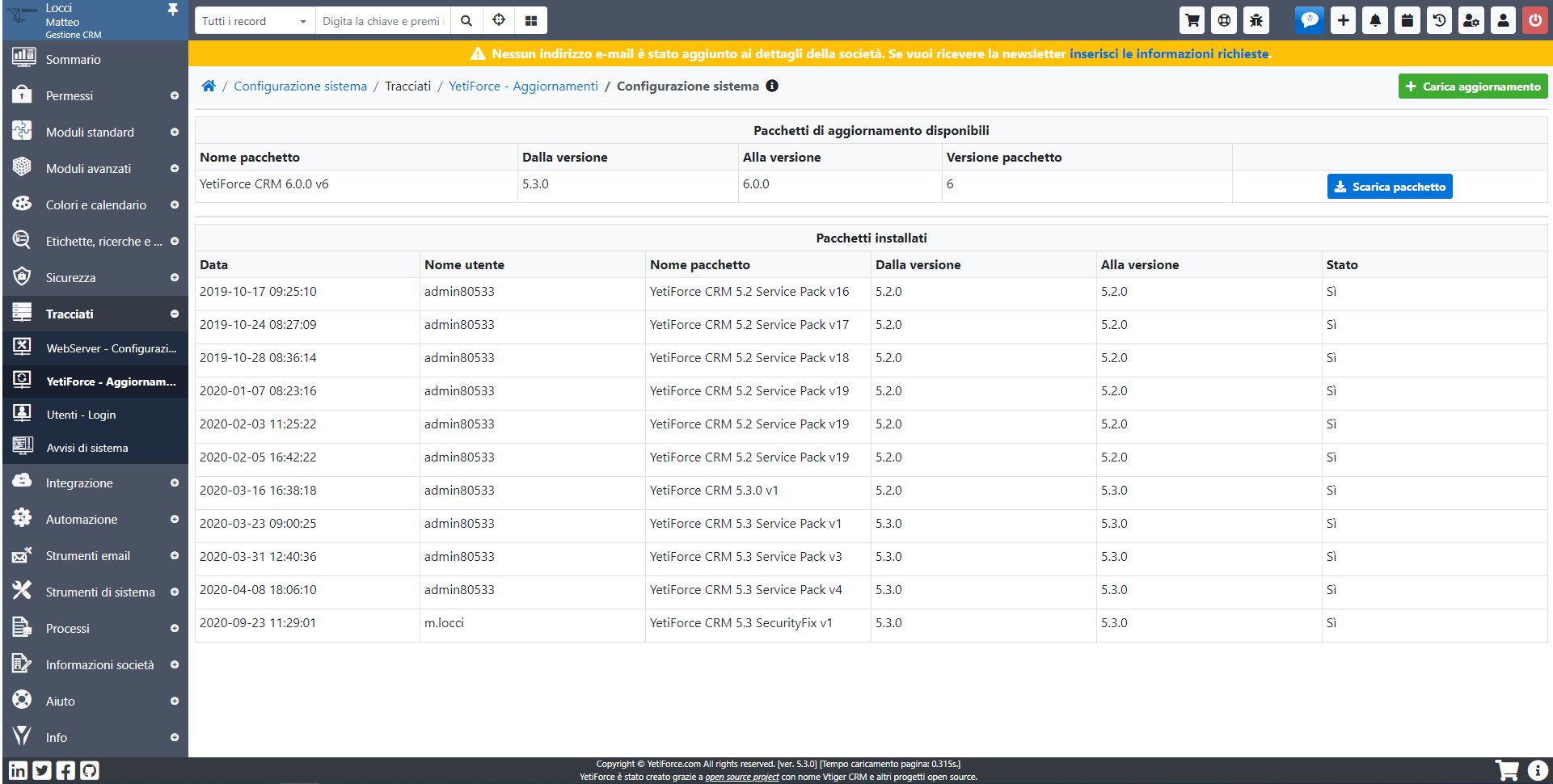Pin the sidebar with the pin icon

point(172,9)
